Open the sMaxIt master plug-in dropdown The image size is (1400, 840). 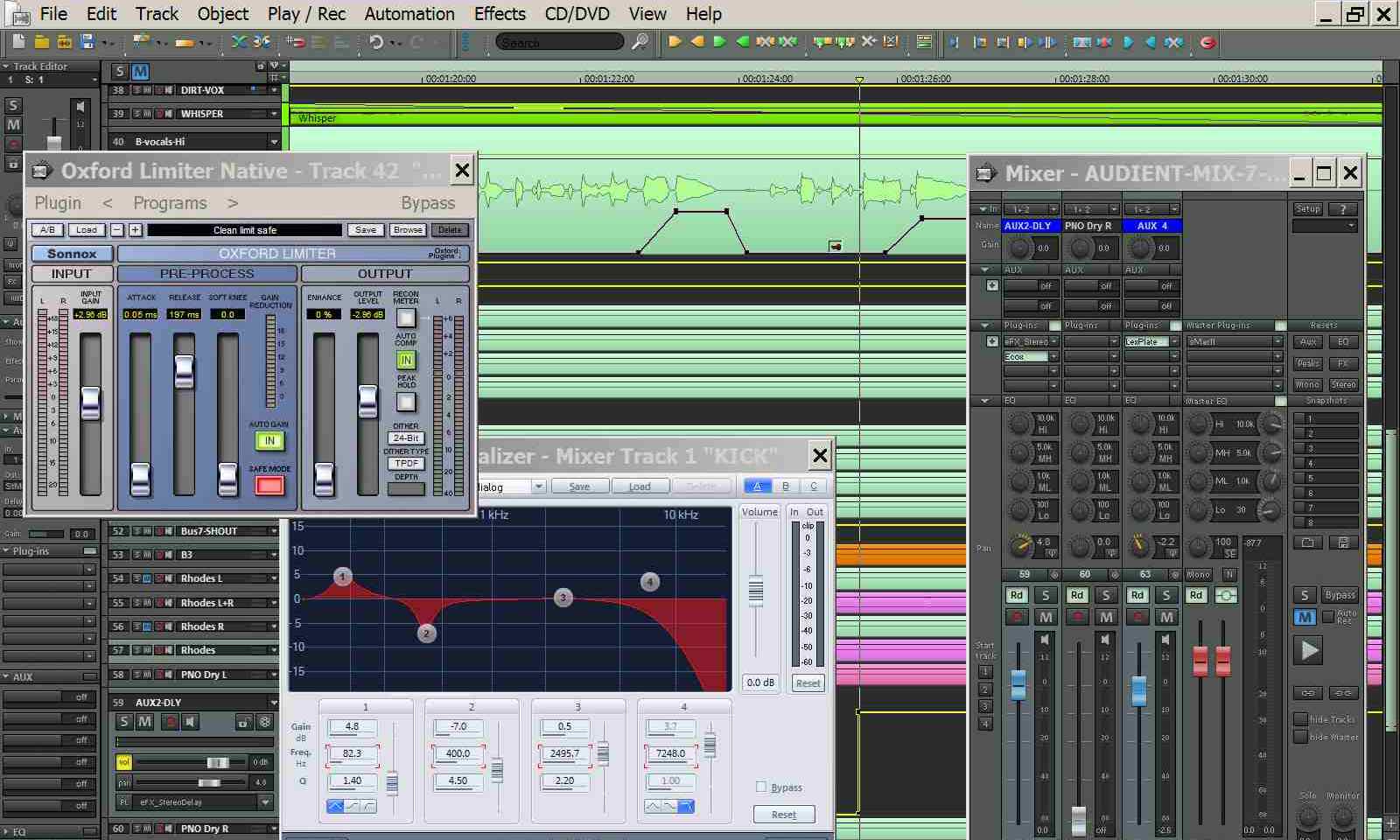point(1277,341)
